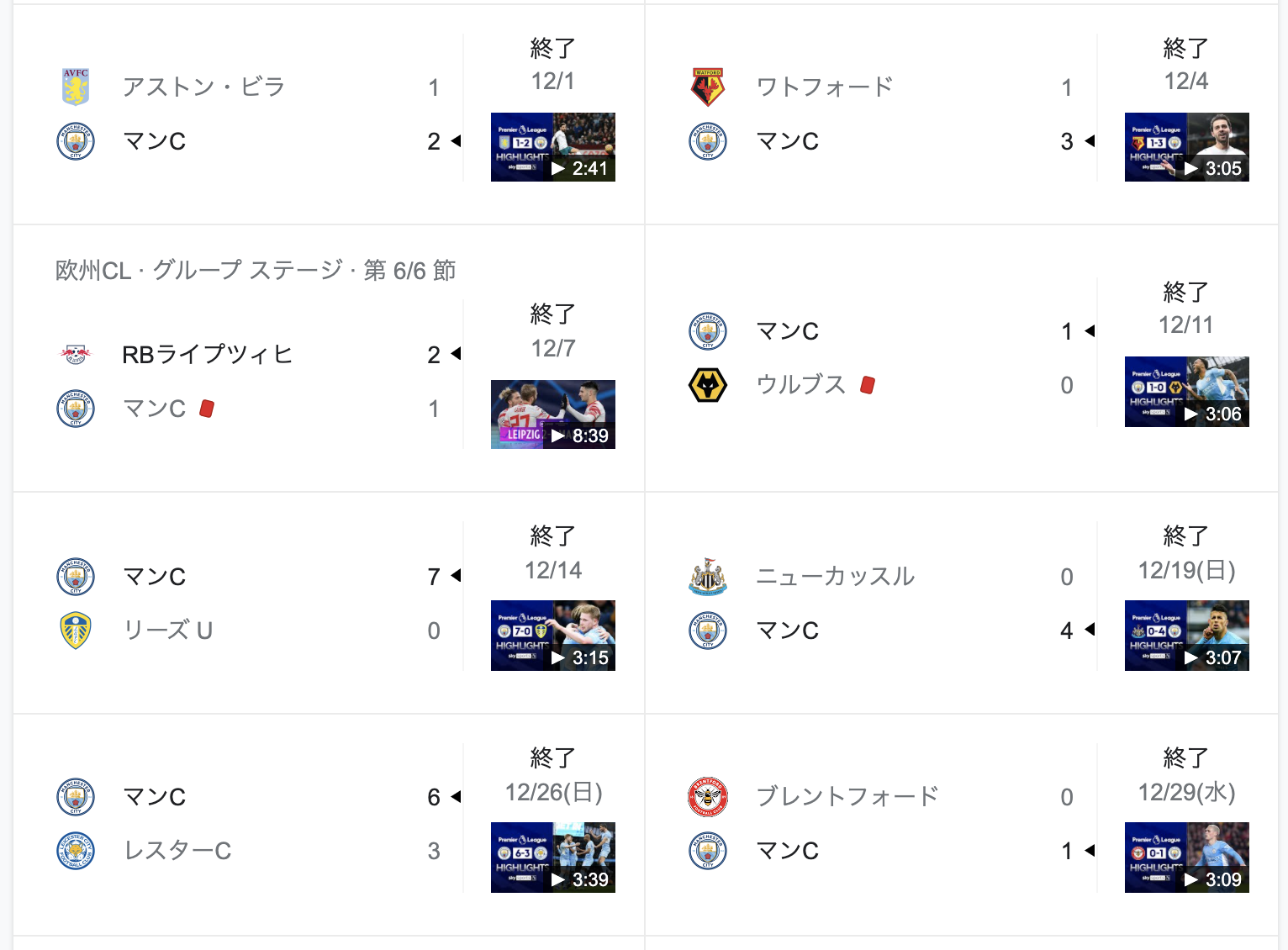Click the Newcastle club crest
This screenshot has height=950, width=1288.
708,577
